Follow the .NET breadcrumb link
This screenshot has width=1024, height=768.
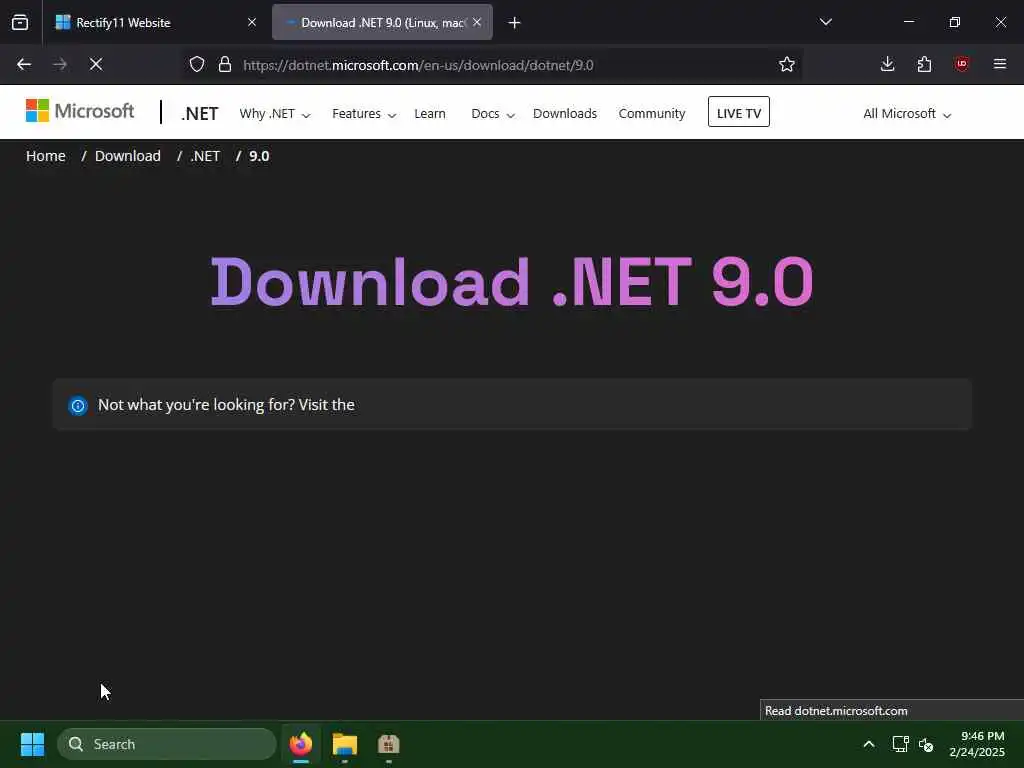[205, 156]
